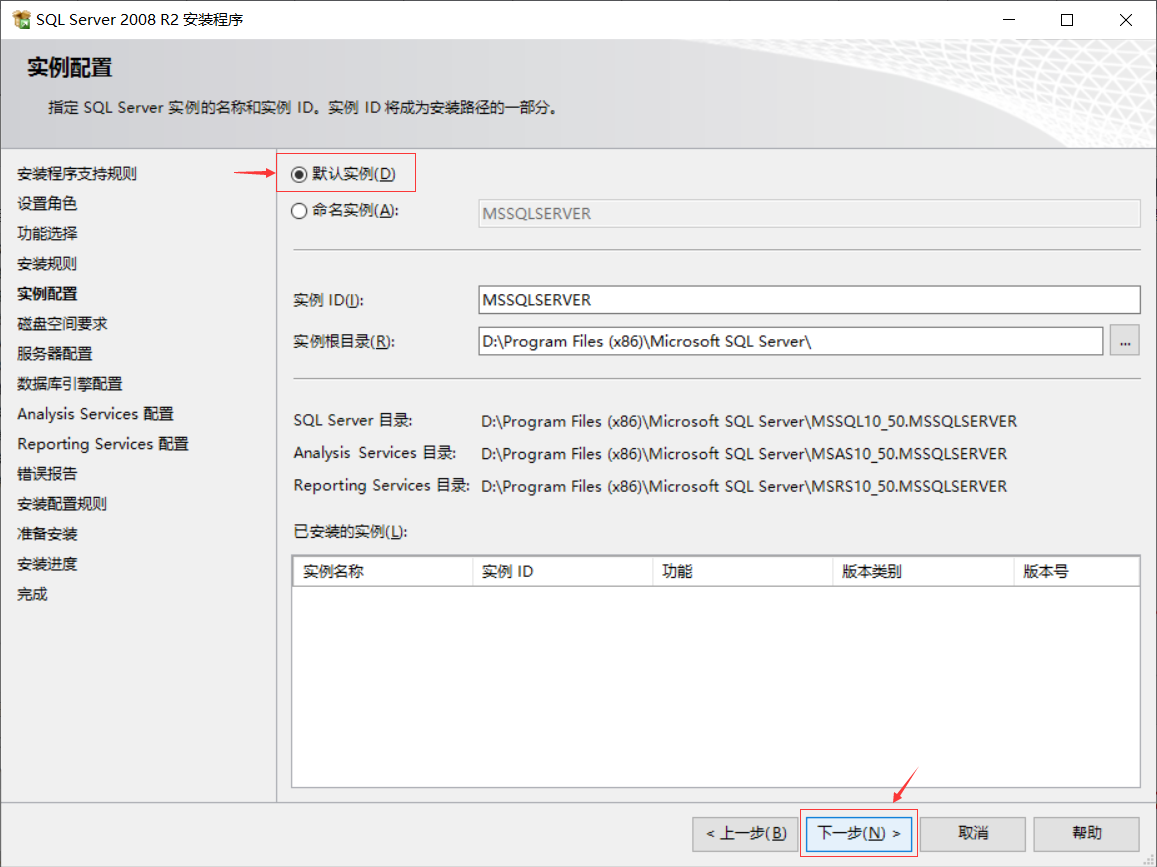Select 设置角色 in the step list
The width and height of the screenshot is (1157, 867).
[x=47, y=204]
